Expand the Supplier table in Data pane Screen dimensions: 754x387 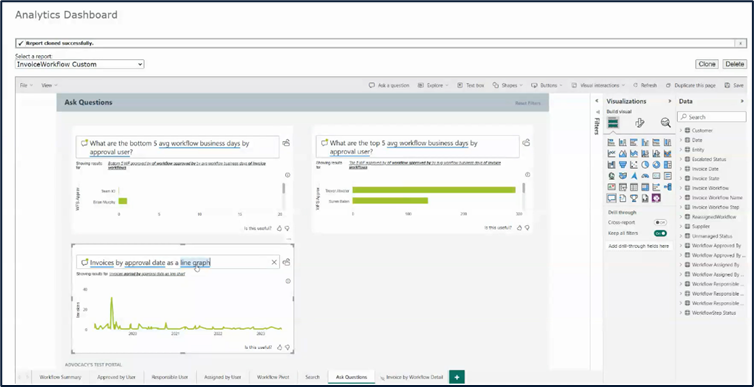[681, 226]
